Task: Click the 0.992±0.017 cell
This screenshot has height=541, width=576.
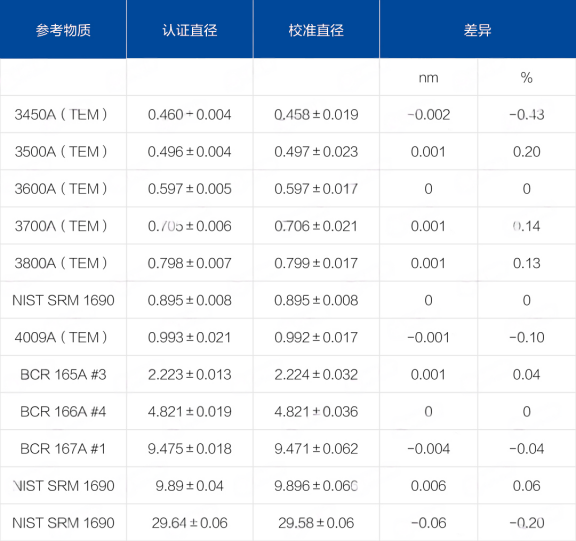Action: tap(316, 337)
